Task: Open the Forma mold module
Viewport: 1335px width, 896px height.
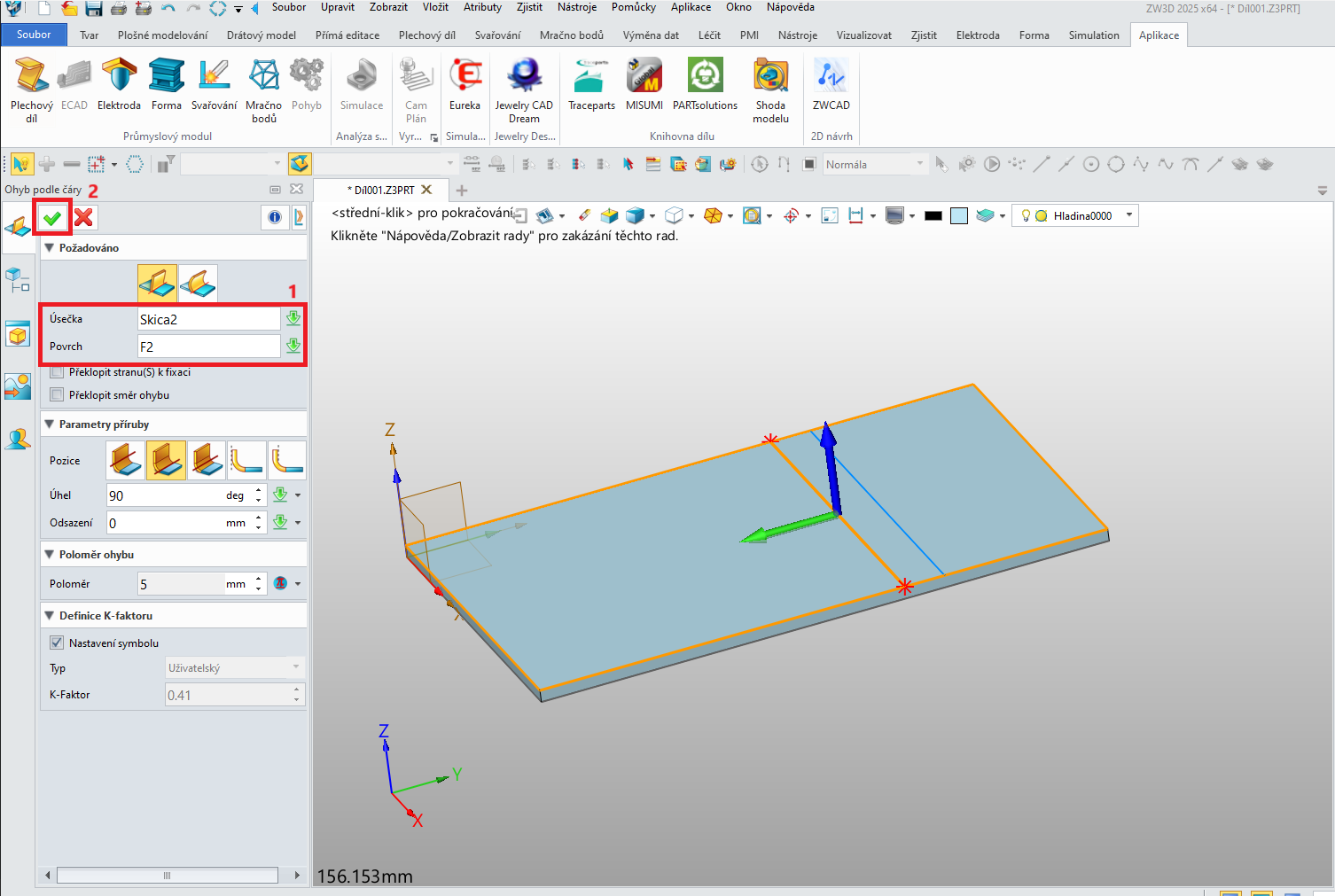Action: tap(167, 84)
